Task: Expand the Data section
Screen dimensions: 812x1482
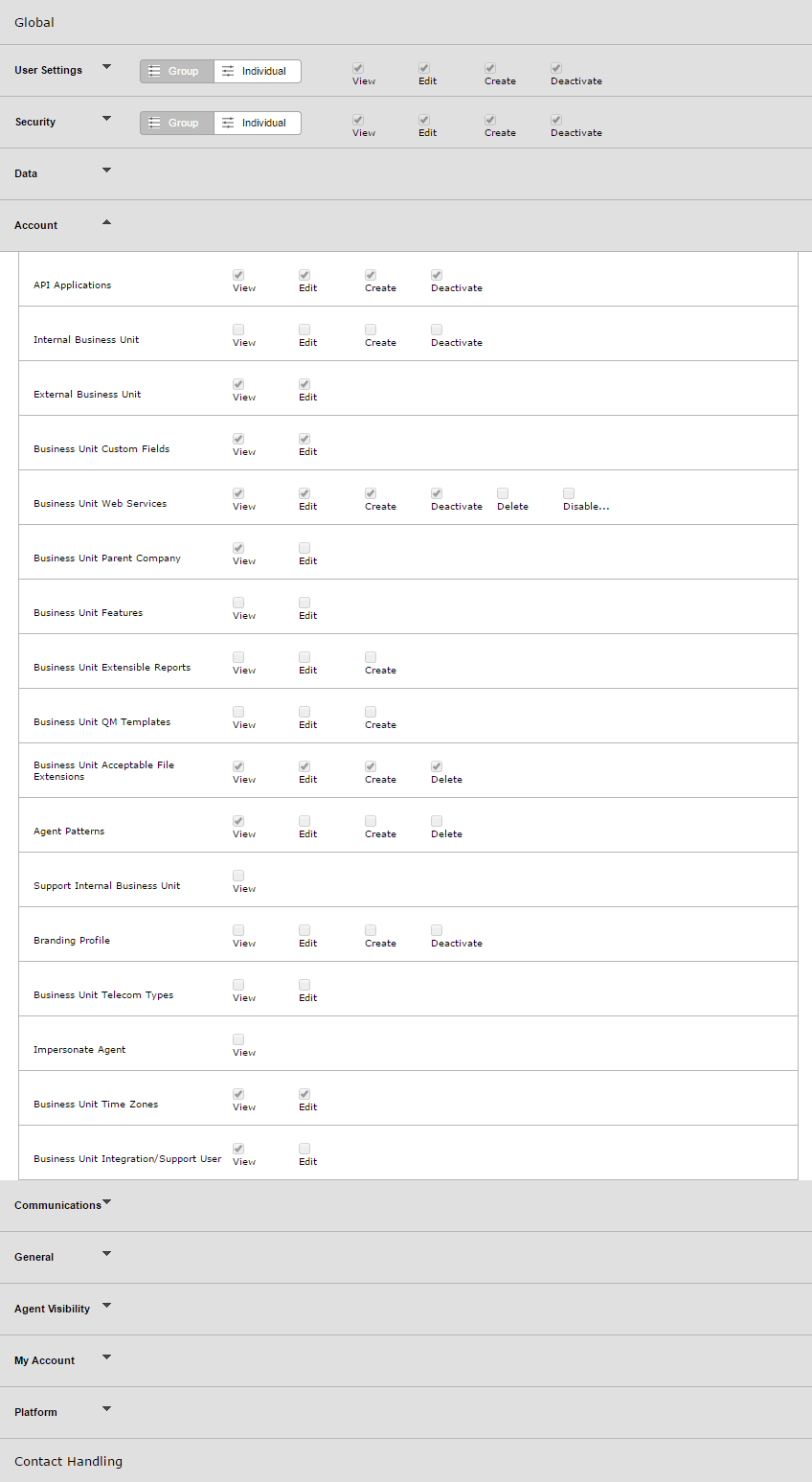Action: tap(106, 171)
